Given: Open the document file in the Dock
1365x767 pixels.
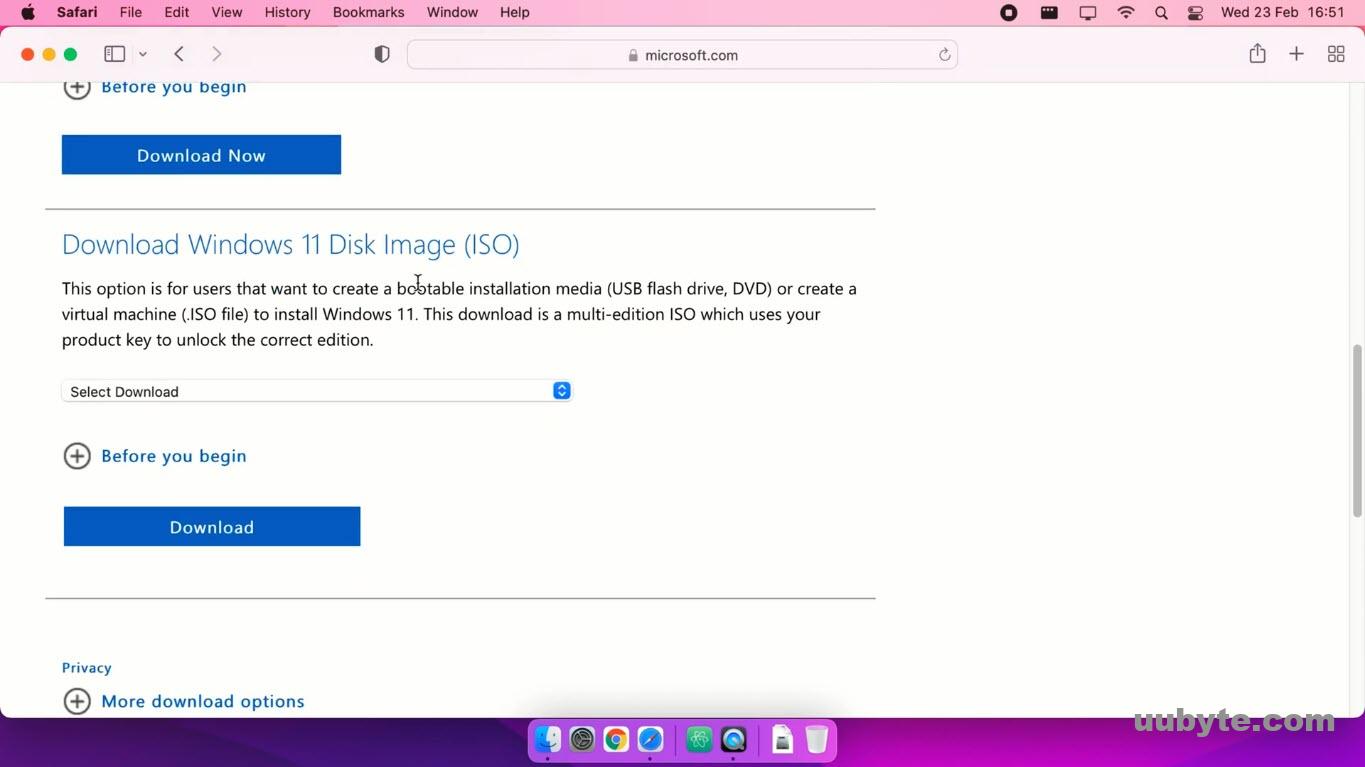Looking at the screenshot, I should [783, 740].
